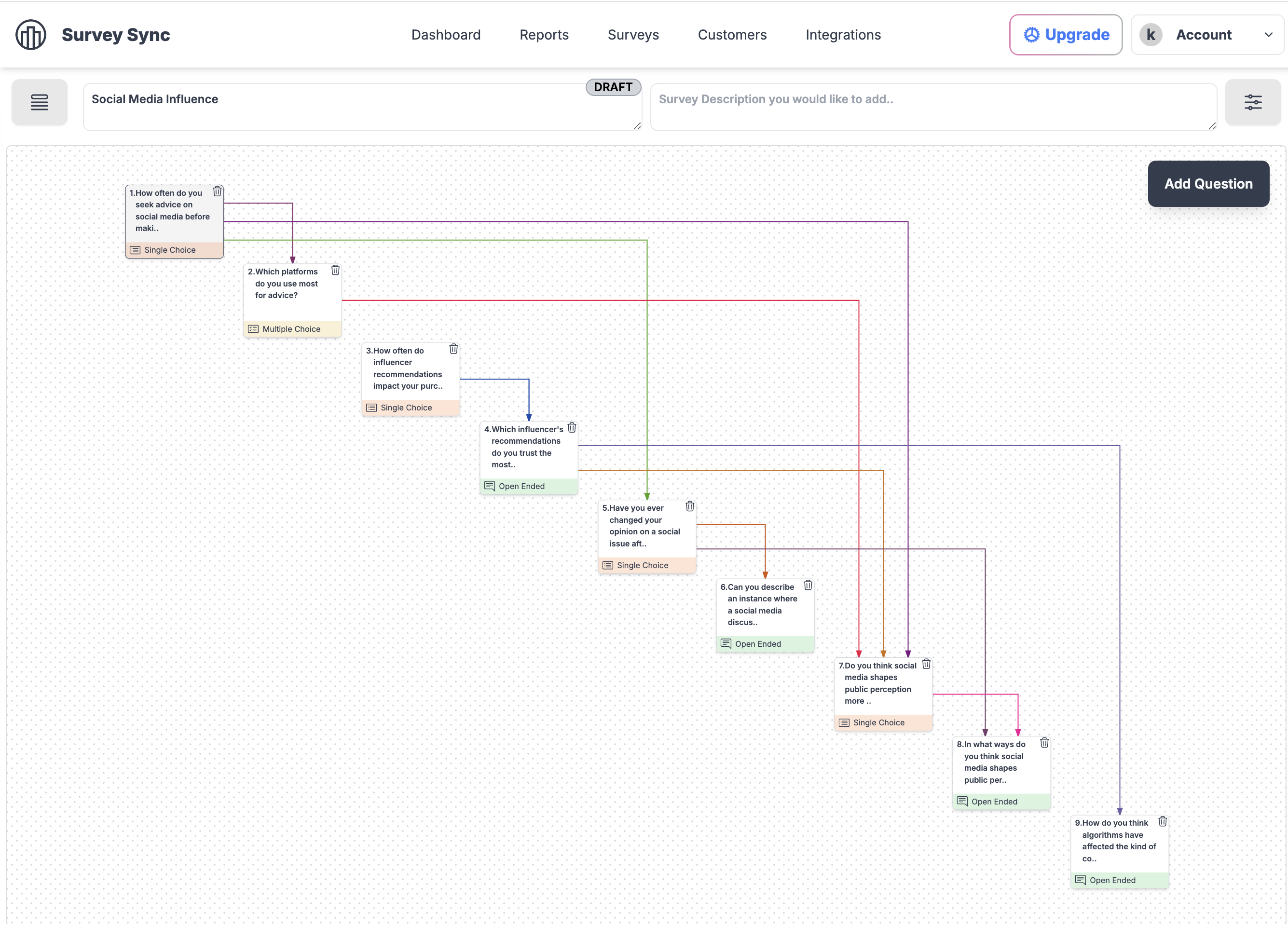This screenshot has height=926, width=1288.
Task: Expand the Account dropdown chevron
Action: click(1268, 35)
